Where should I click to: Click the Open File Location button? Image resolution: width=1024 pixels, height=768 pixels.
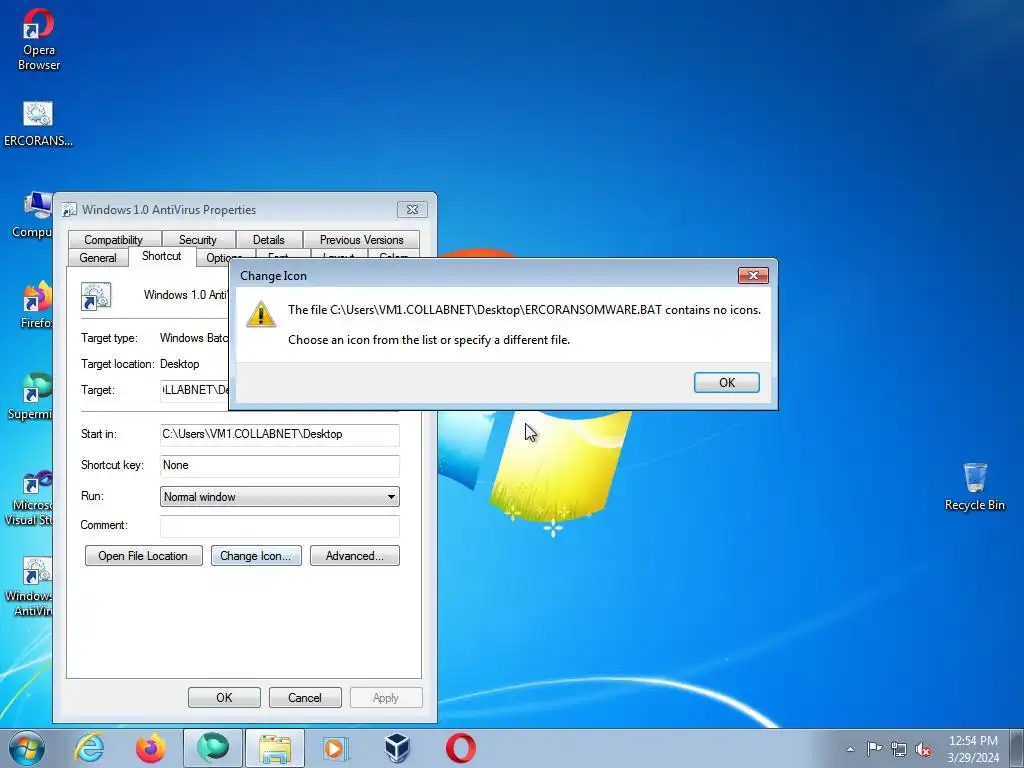(144, 556)
